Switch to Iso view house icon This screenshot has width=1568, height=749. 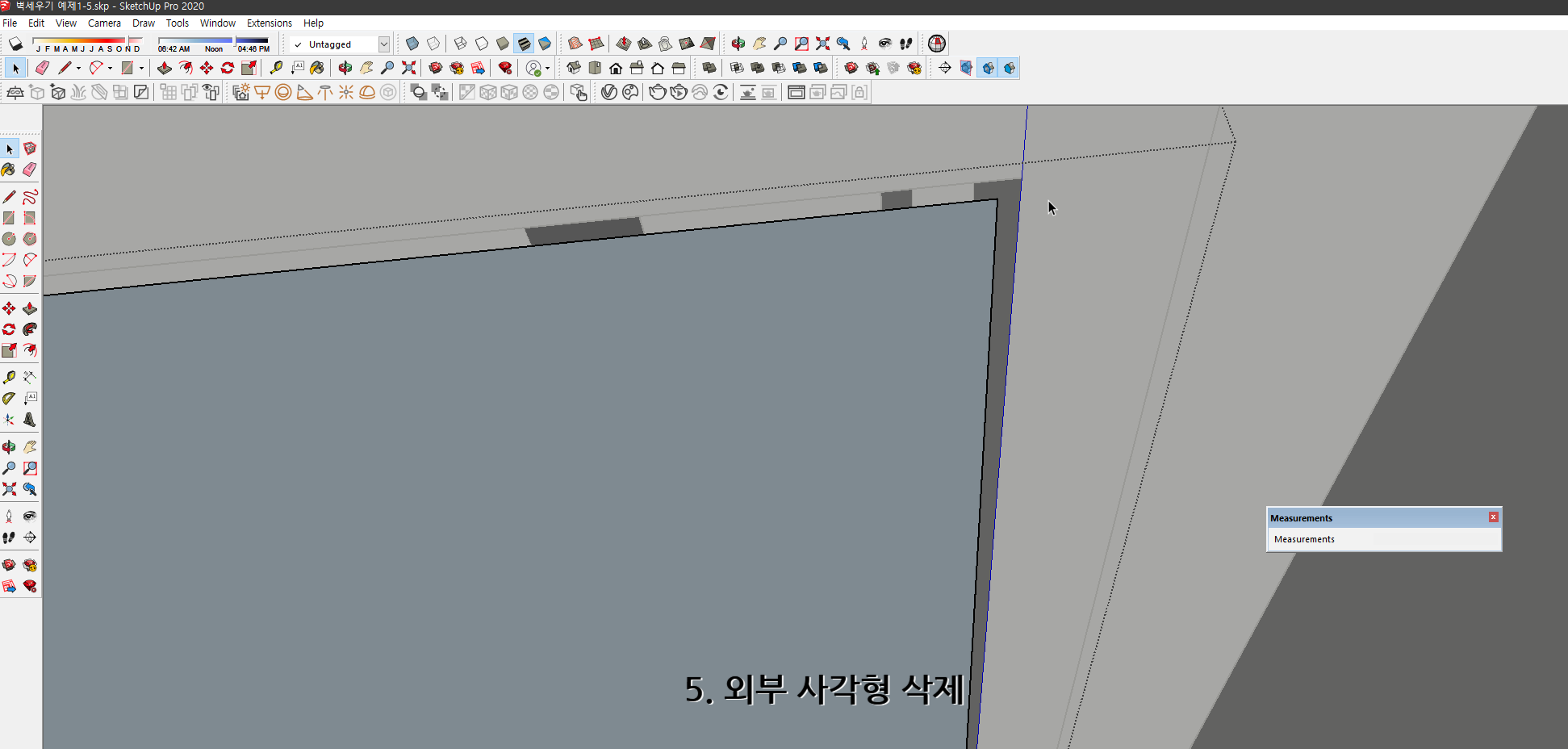click(x=574, y=68)
